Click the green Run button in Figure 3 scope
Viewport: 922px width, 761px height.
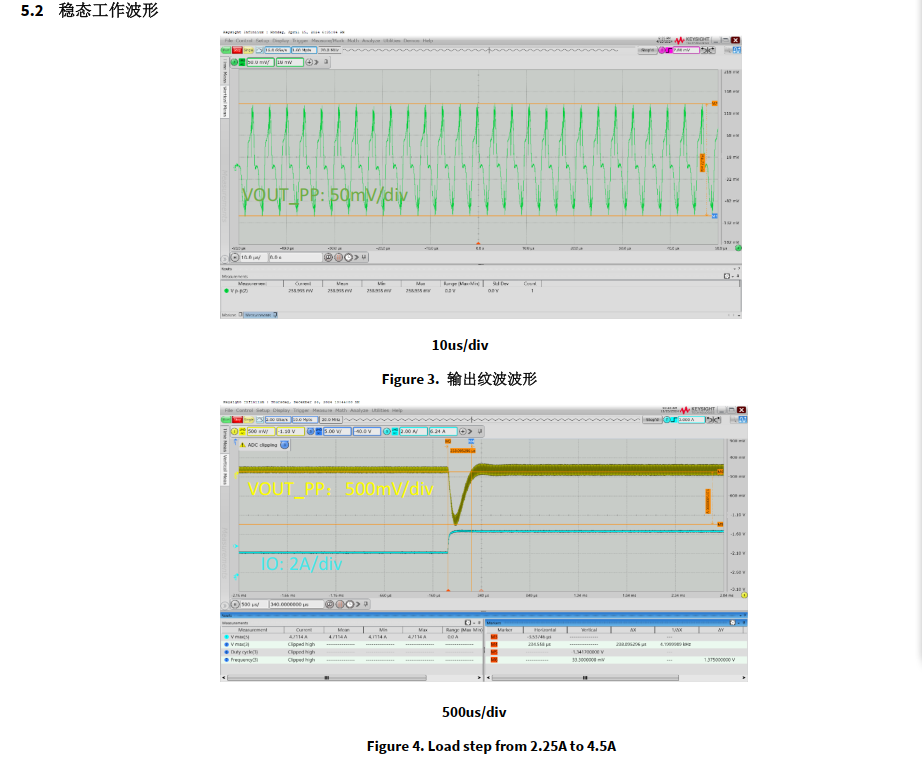pyautogui.click(x=226, y=51)
